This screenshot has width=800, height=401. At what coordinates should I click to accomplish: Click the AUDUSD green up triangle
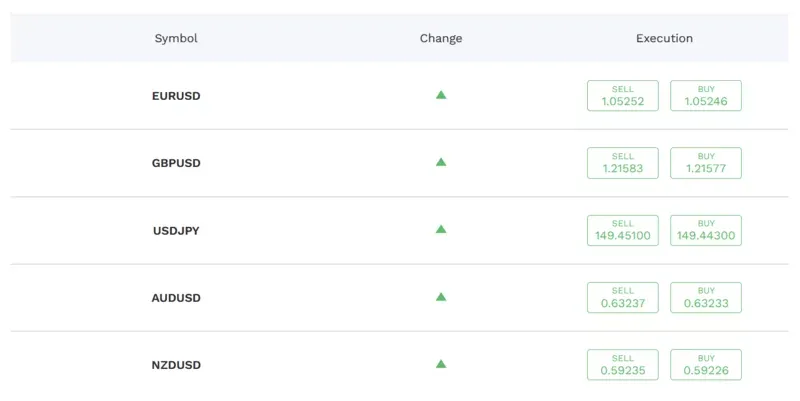tap(441, 297)
